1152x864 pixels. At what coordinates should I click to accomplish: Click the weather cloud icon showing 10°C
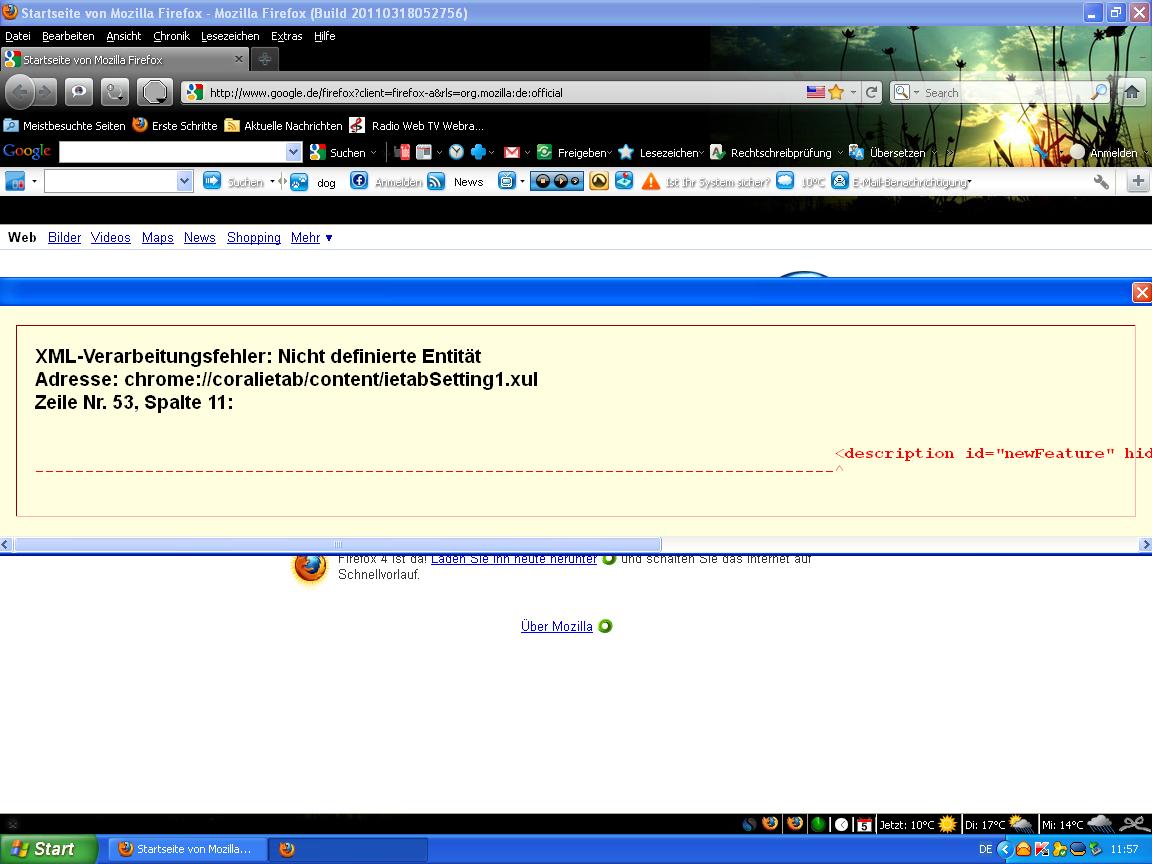[x=785, y=181]
